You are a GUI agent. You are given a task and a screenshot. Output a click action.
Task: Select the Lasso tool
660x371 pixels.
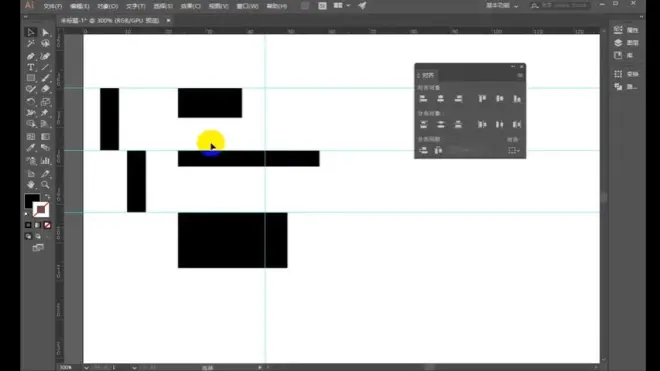pos(45,44)
